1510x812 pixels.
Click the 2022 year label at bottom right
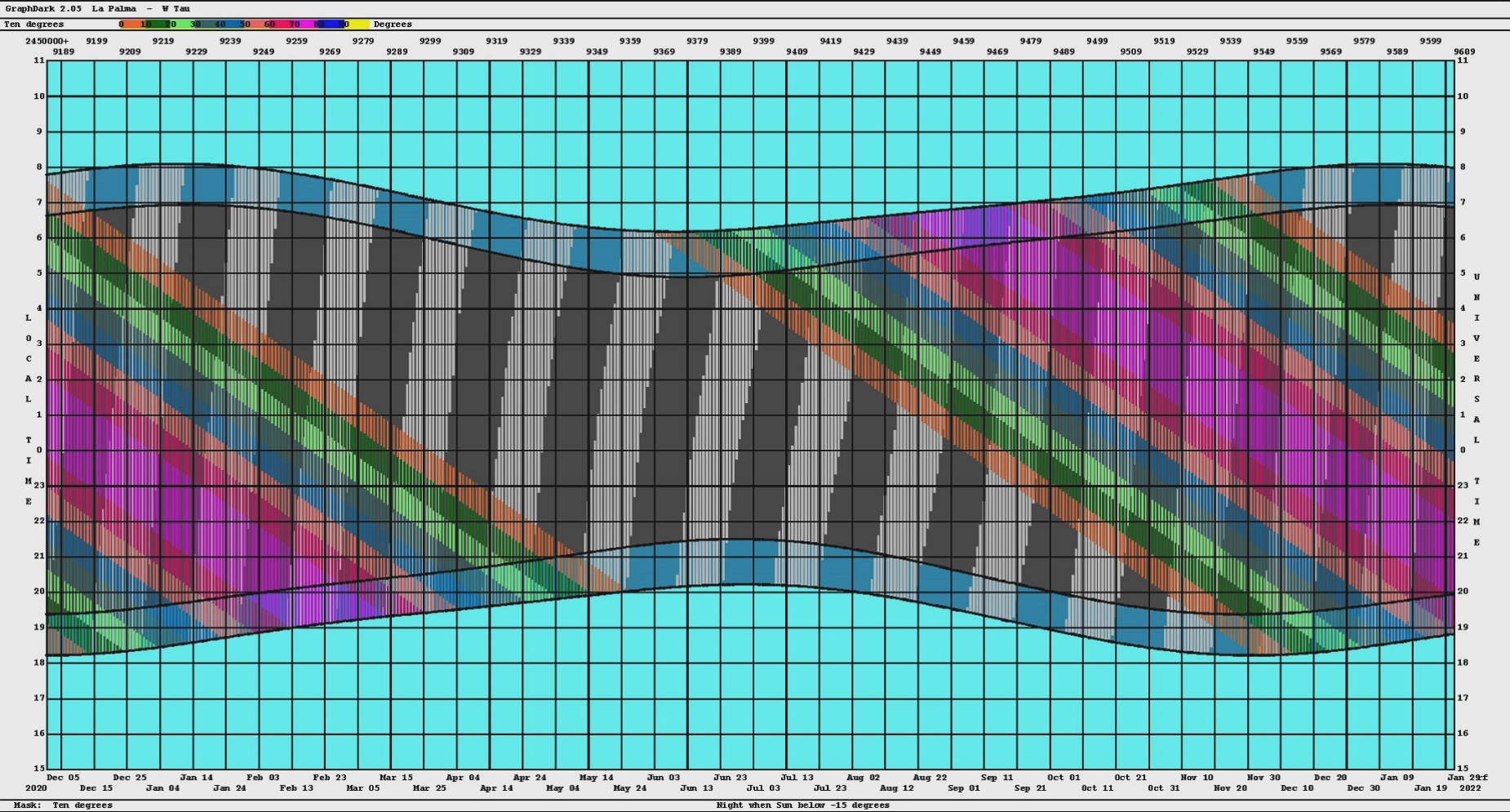[x=1469, y=788]
